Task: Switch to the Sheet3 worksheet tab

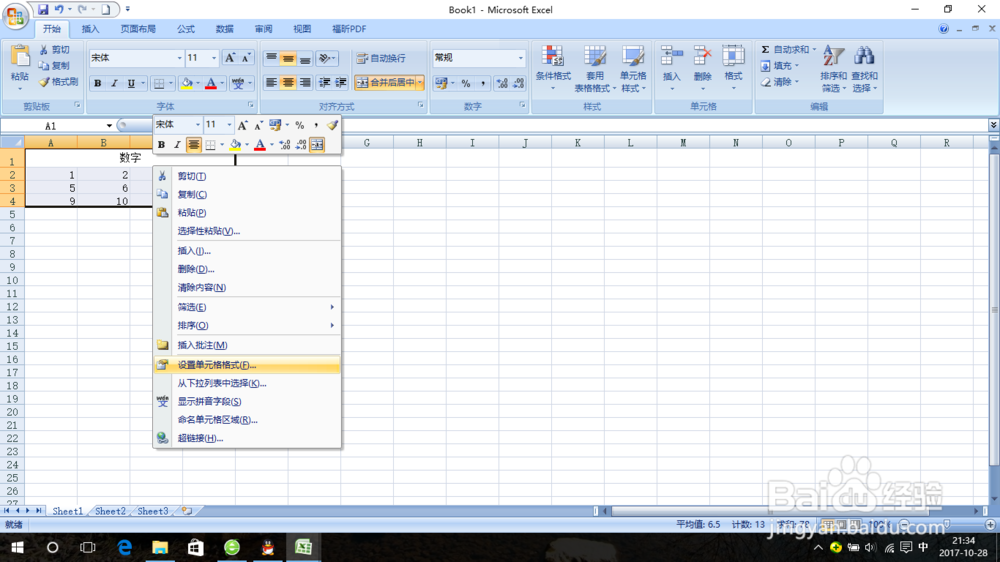Action: (153, 511)
